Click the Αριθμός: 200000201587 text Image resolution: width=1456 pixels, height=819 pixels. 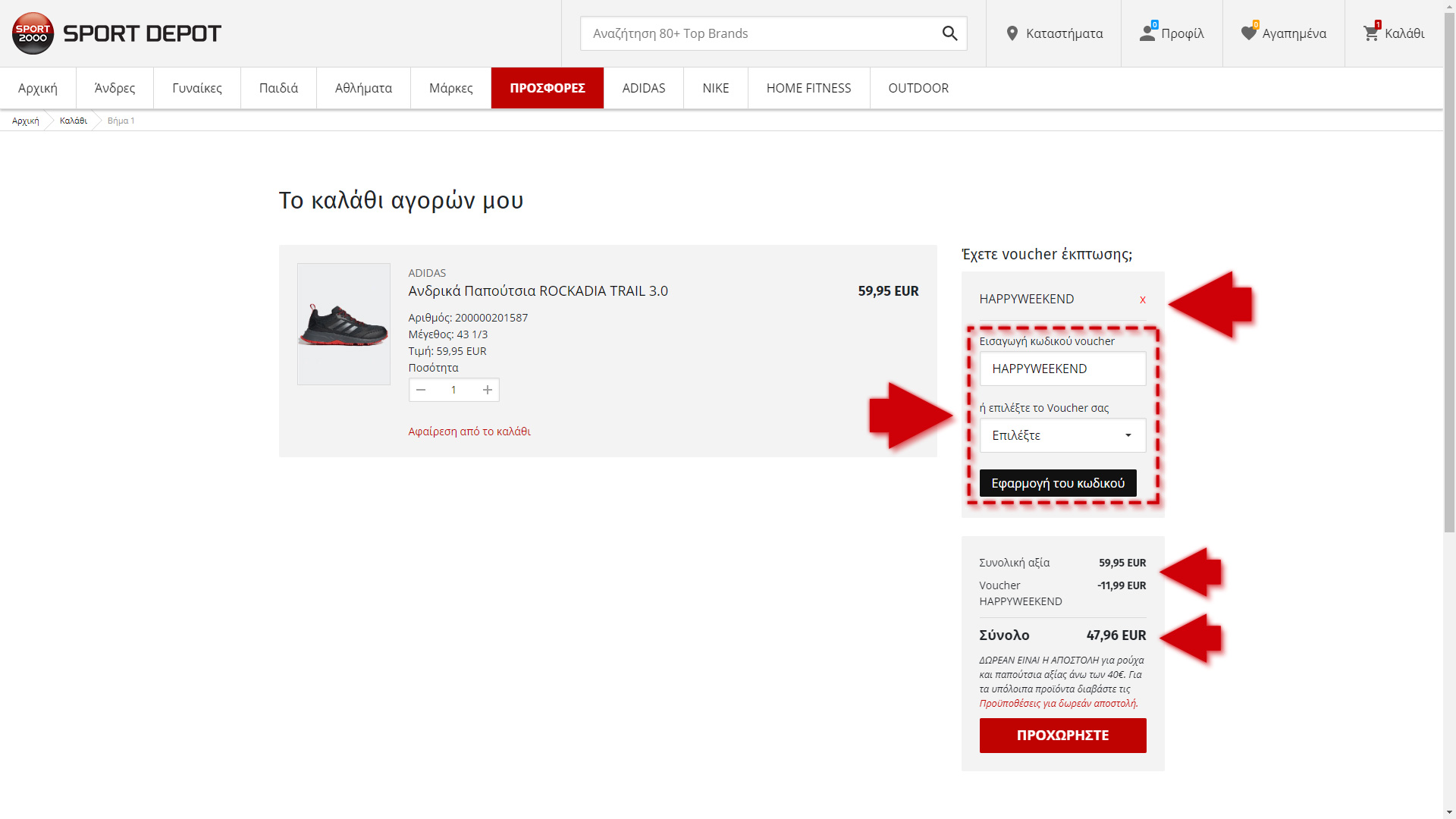click(x=468, y=318)
